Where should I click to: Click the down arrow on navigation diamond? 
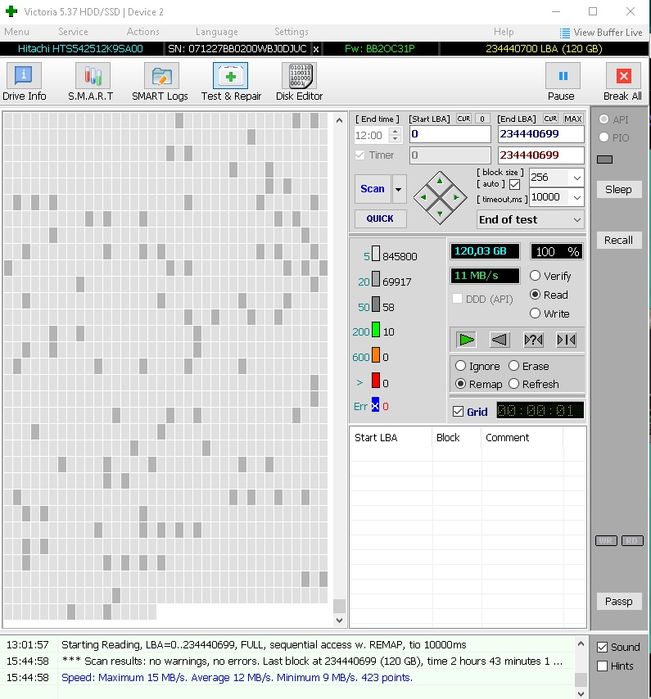point(440,214)
